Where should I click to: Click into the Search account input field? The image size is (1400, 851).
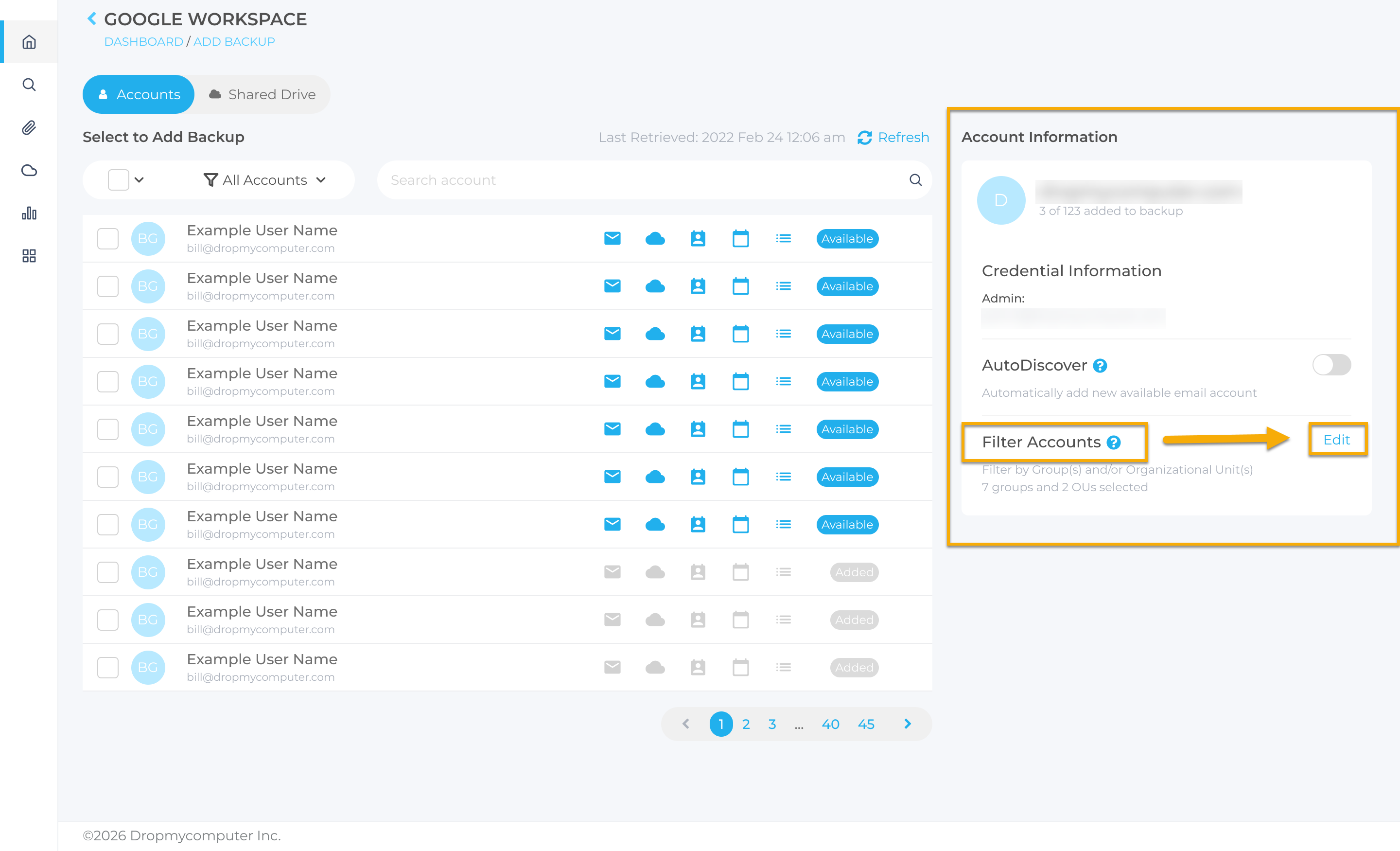pos(654,179)
